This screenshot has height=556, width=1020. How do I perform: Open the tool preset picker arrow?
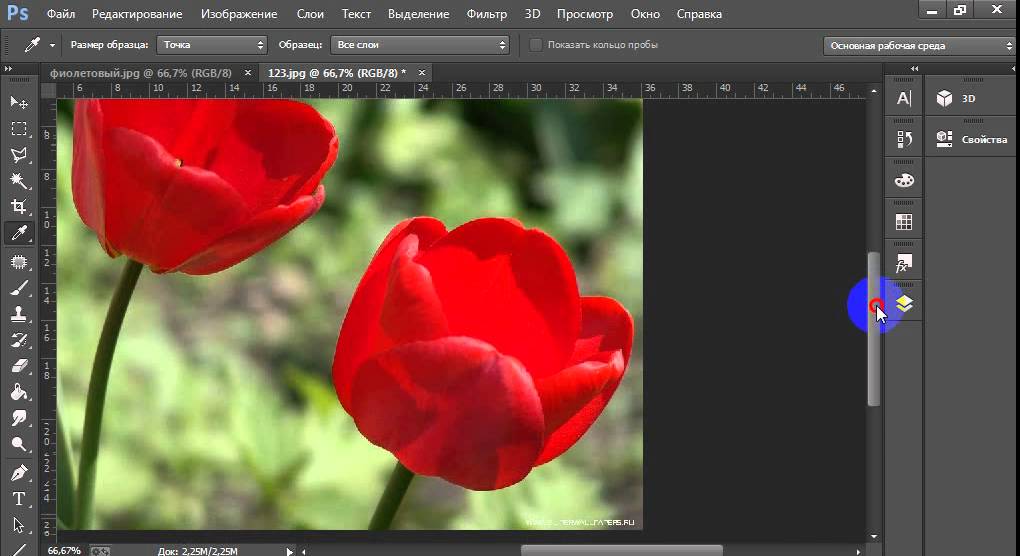[x=52, y=46]
